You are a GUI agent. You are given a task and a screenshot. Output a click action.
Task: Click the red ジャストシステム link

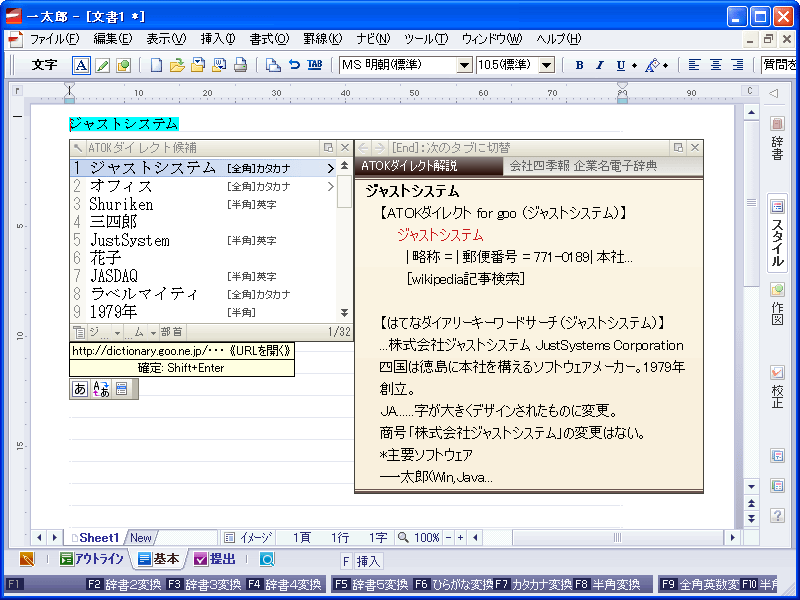coord(440,235)
